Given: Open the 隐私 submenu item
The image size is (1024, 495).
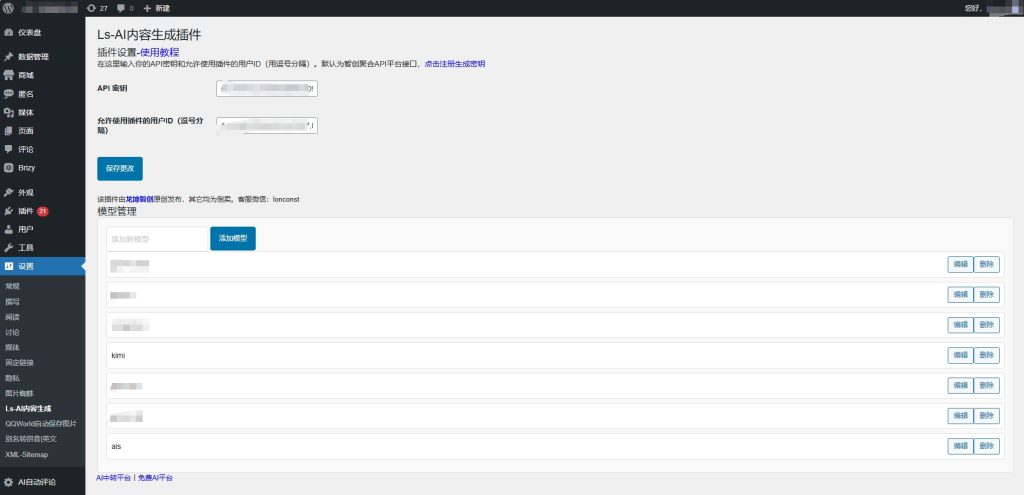Looking at the screenshot, I should click(x=12, y=378).
